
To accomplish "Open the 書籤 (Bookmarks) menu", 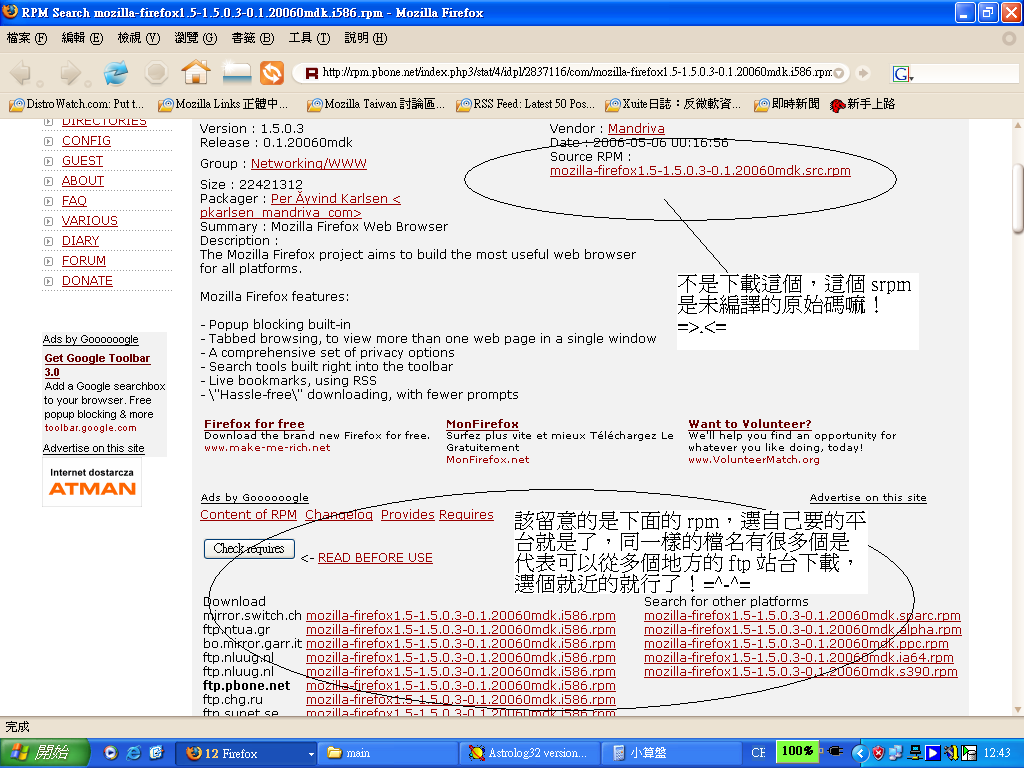I will 252,38.
